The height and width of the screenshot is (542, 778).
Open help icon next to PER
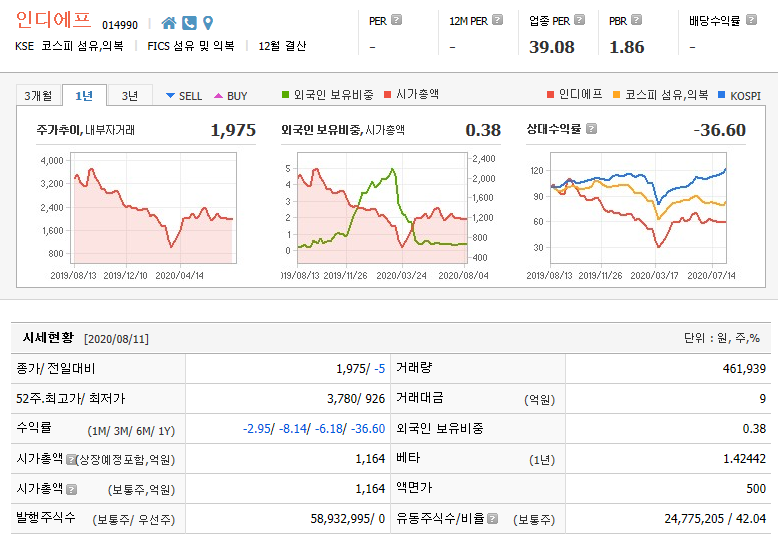(396, 20)
